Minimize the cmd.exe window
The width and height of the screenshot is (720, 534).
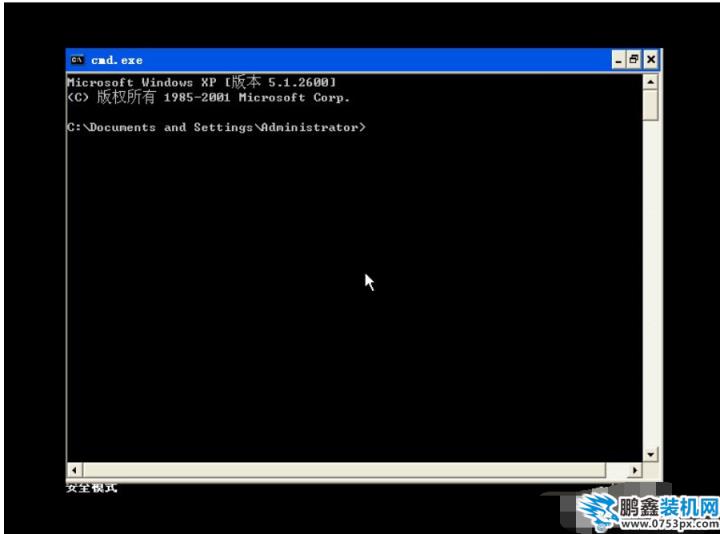click(619, 60)
